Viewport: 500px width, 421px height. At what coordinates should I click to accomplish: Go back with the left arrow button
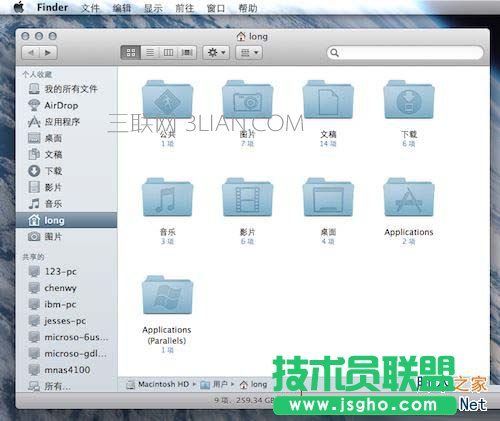click(x=31, y=53)
